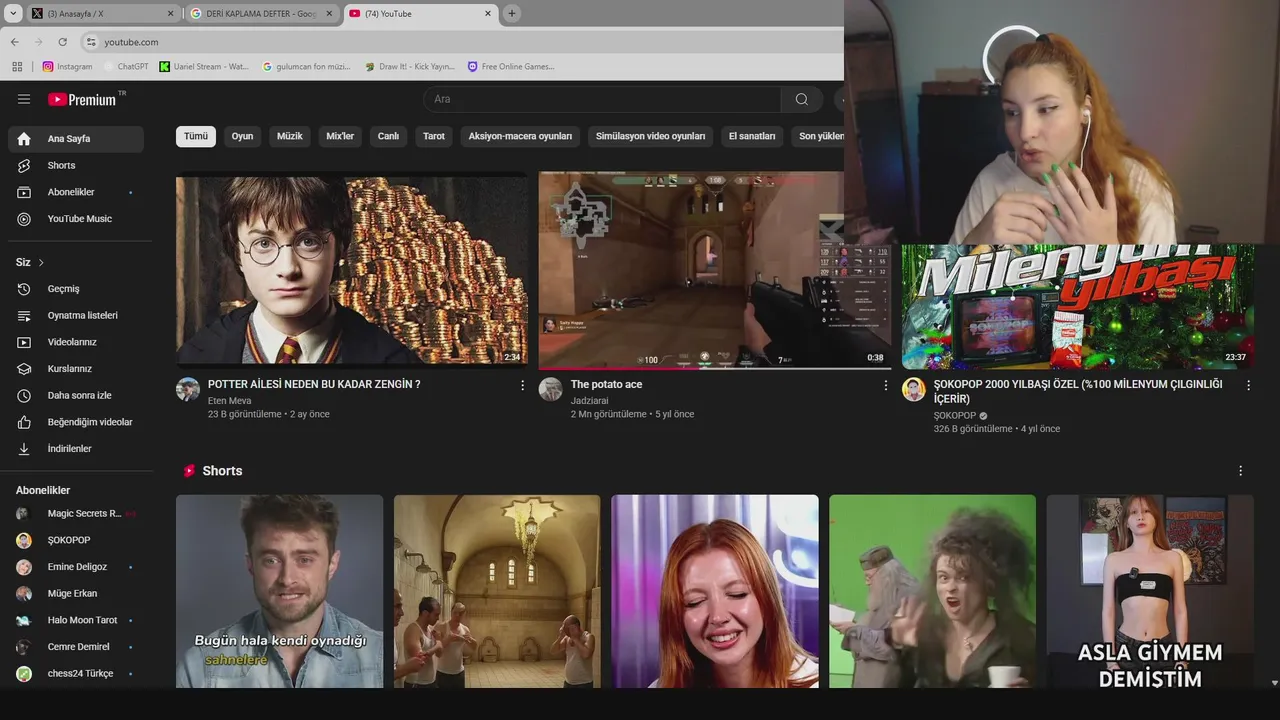
Task: Open options menu for Potter Ailesi video
Action: click(x=522, y=385)
